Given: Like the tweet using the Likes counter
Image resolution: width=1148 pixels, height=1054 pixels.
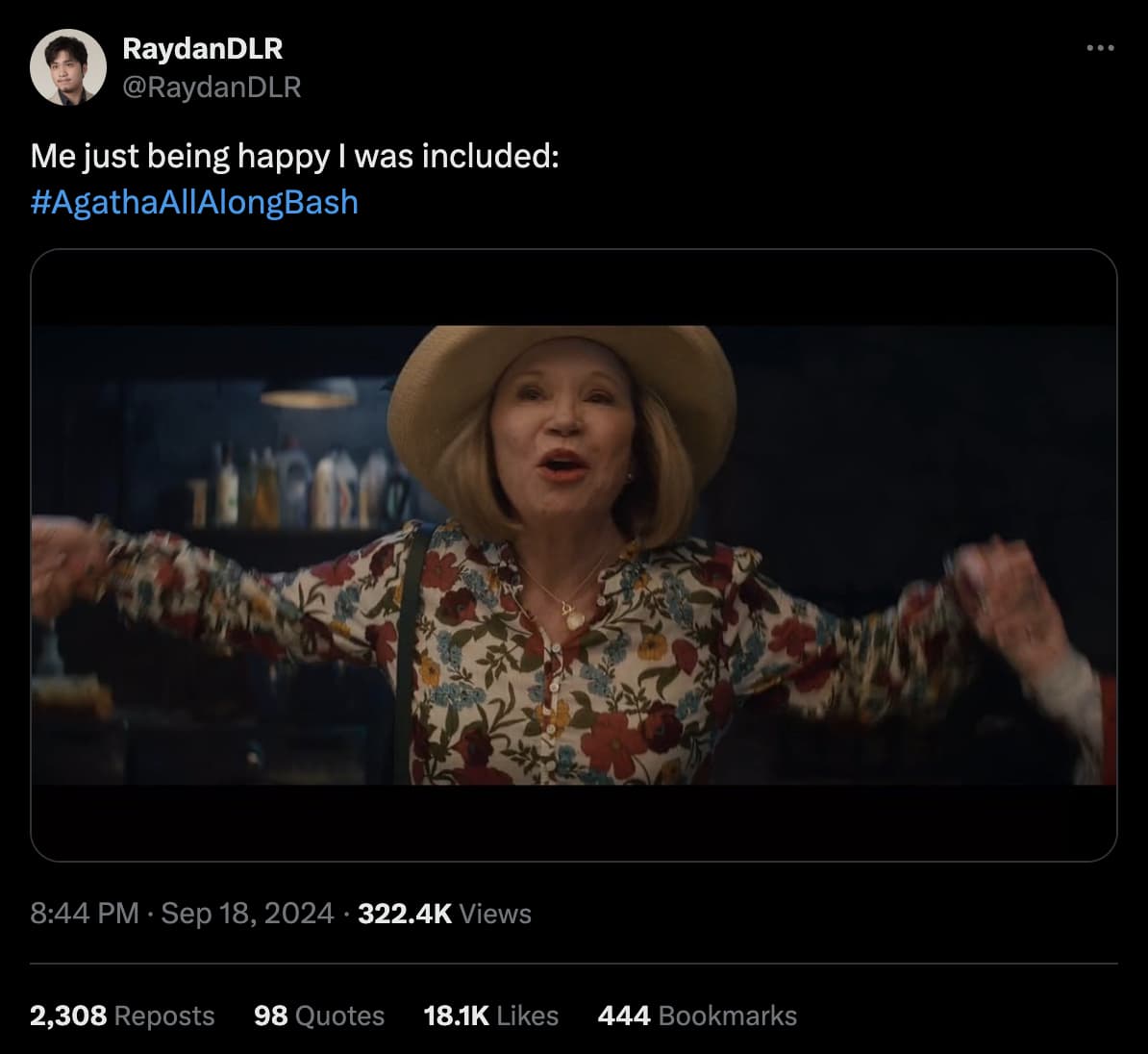Looking at the screenshot, I should coord(491,1016).
